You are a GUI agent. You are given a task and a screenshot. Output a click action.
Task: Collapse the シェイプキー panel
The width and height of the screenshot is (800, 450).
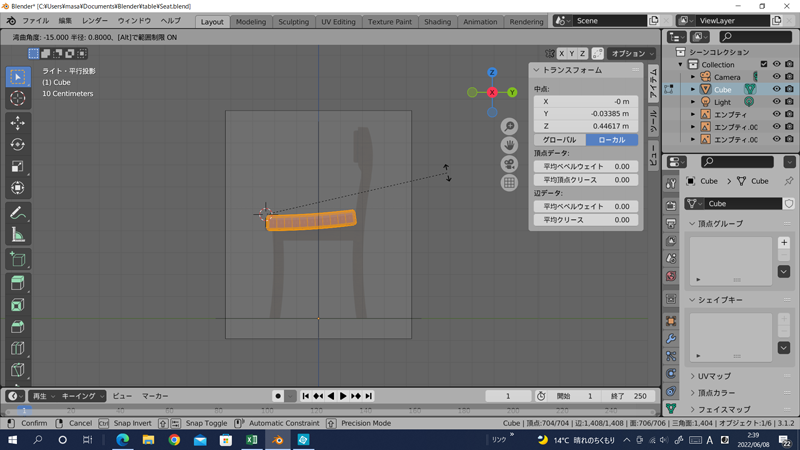coord(692,300)
